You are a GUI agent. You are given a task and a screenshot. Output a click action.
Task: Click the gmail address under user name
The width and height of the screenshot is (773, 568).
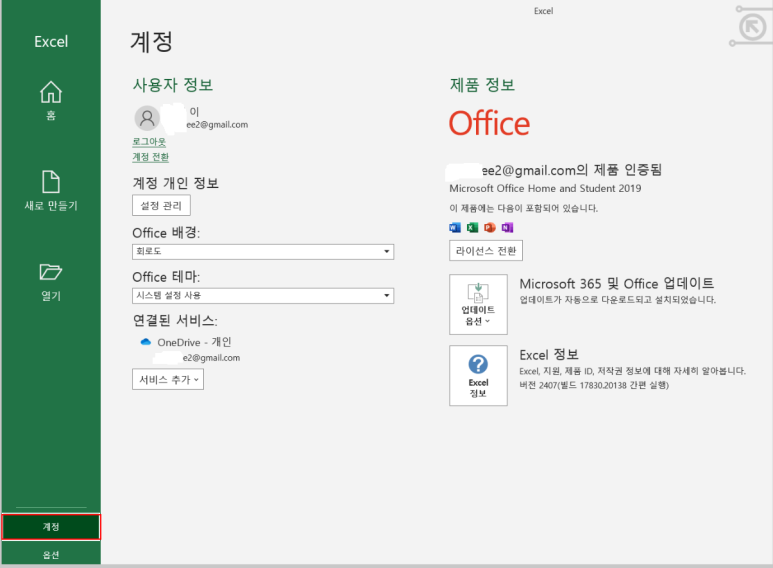pyautogui.click(x=217, y=125)
